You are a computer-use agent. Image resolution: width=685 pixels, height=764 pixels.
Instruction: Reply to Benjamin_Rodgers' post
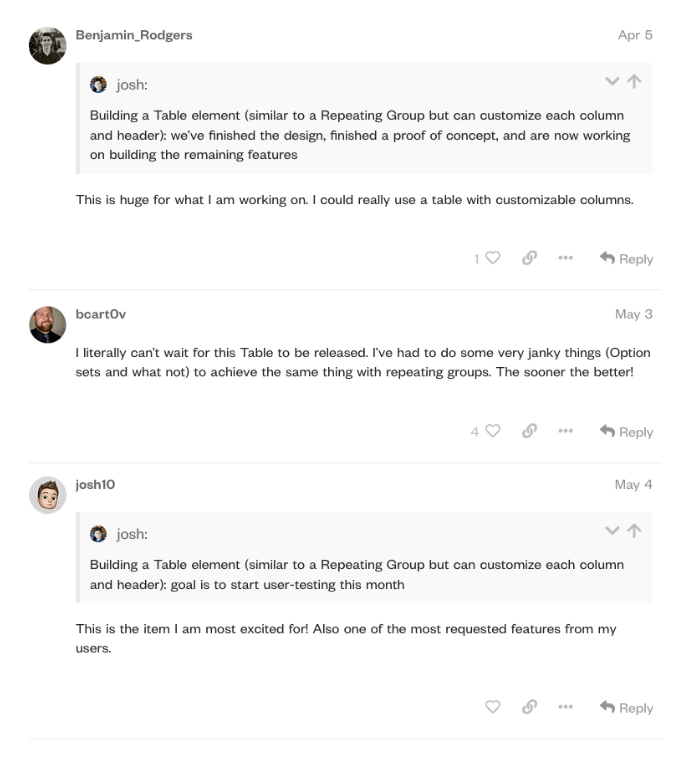[626, 259]
